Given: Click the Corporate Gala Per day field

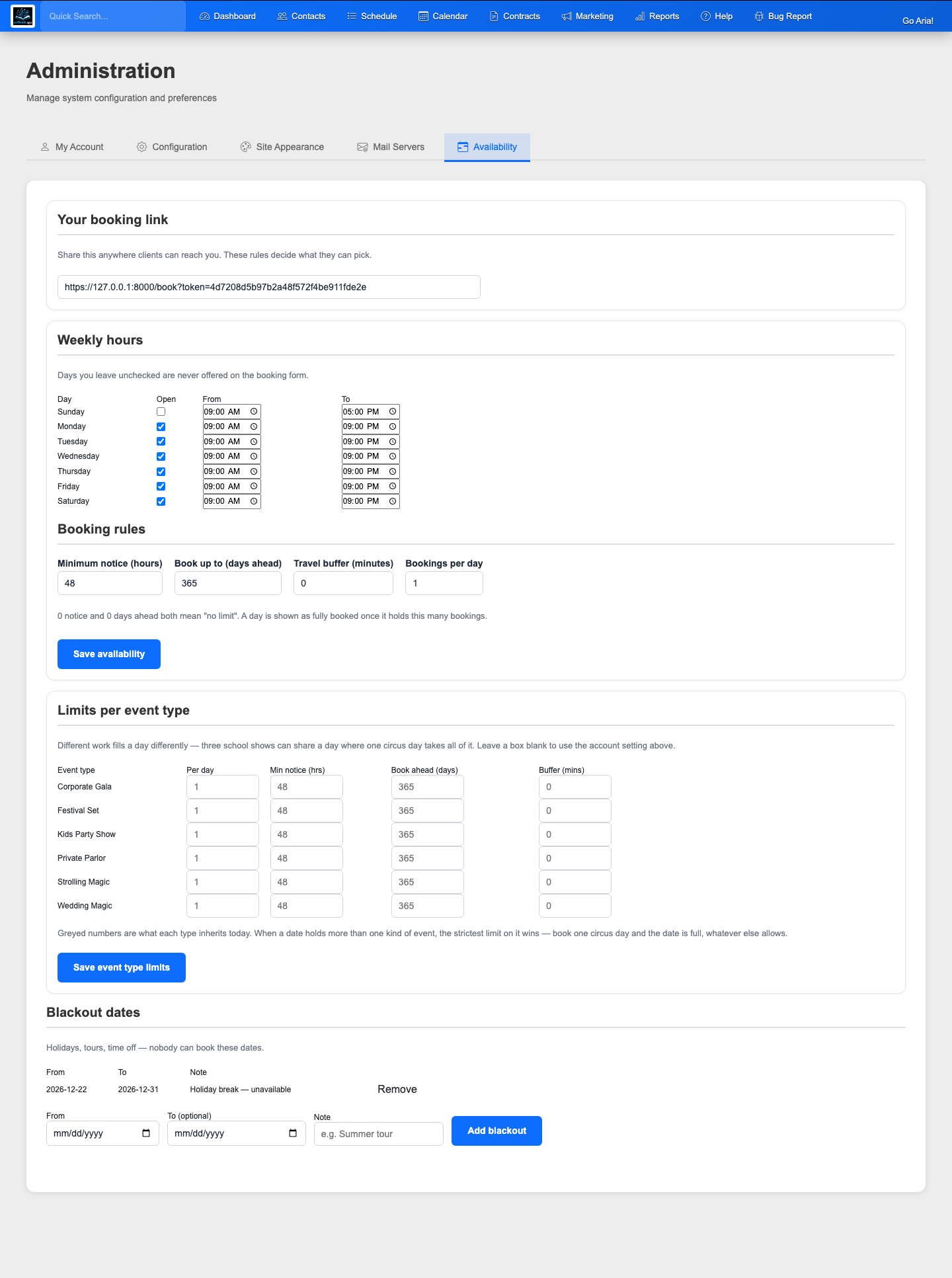Looking at the screenshot, I should click(x=223, y=787).
